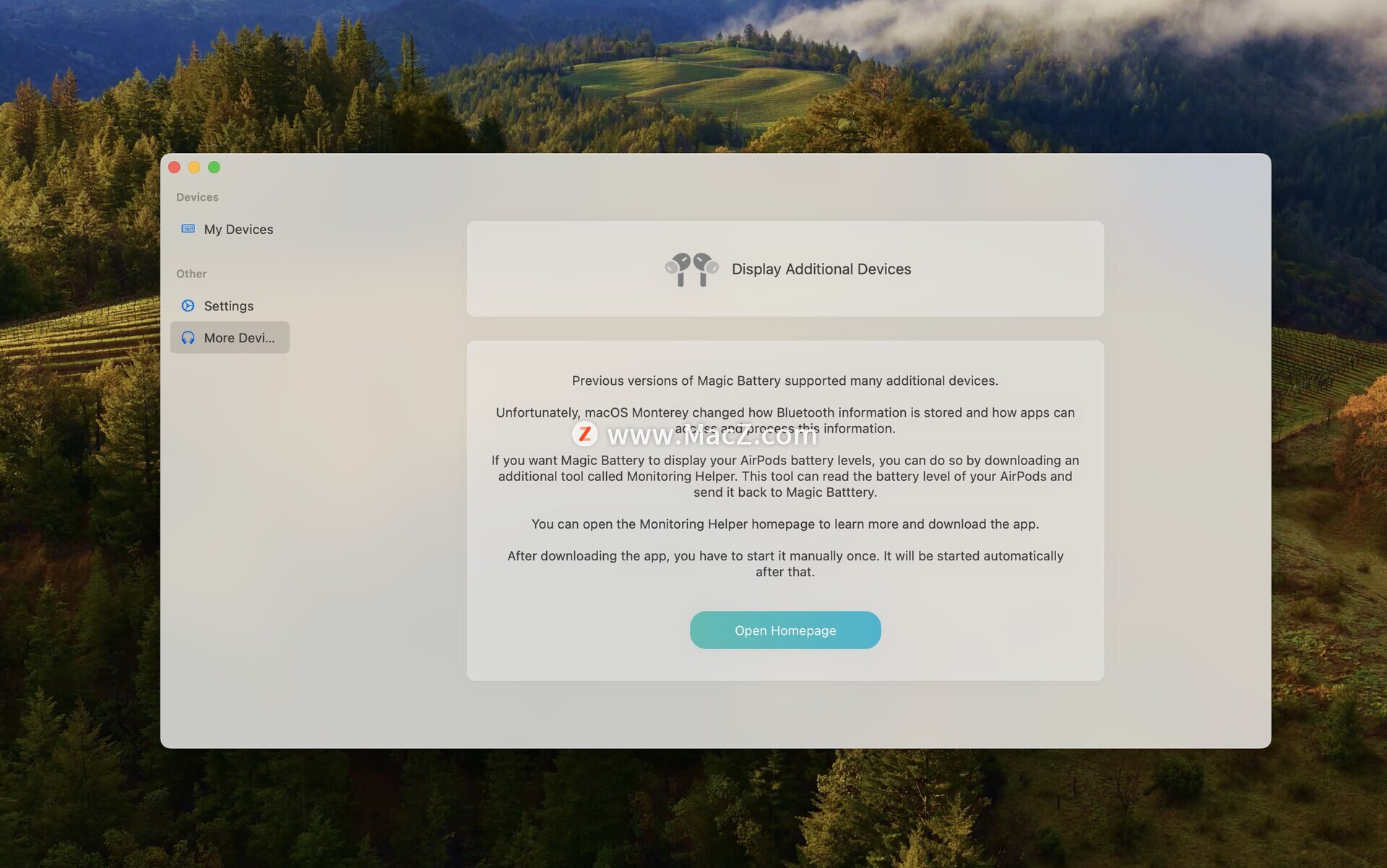Click the www.MacZ.com watermark text
Image resolution: width=1387 pixels, height=868 pixels.
point(712,435)
